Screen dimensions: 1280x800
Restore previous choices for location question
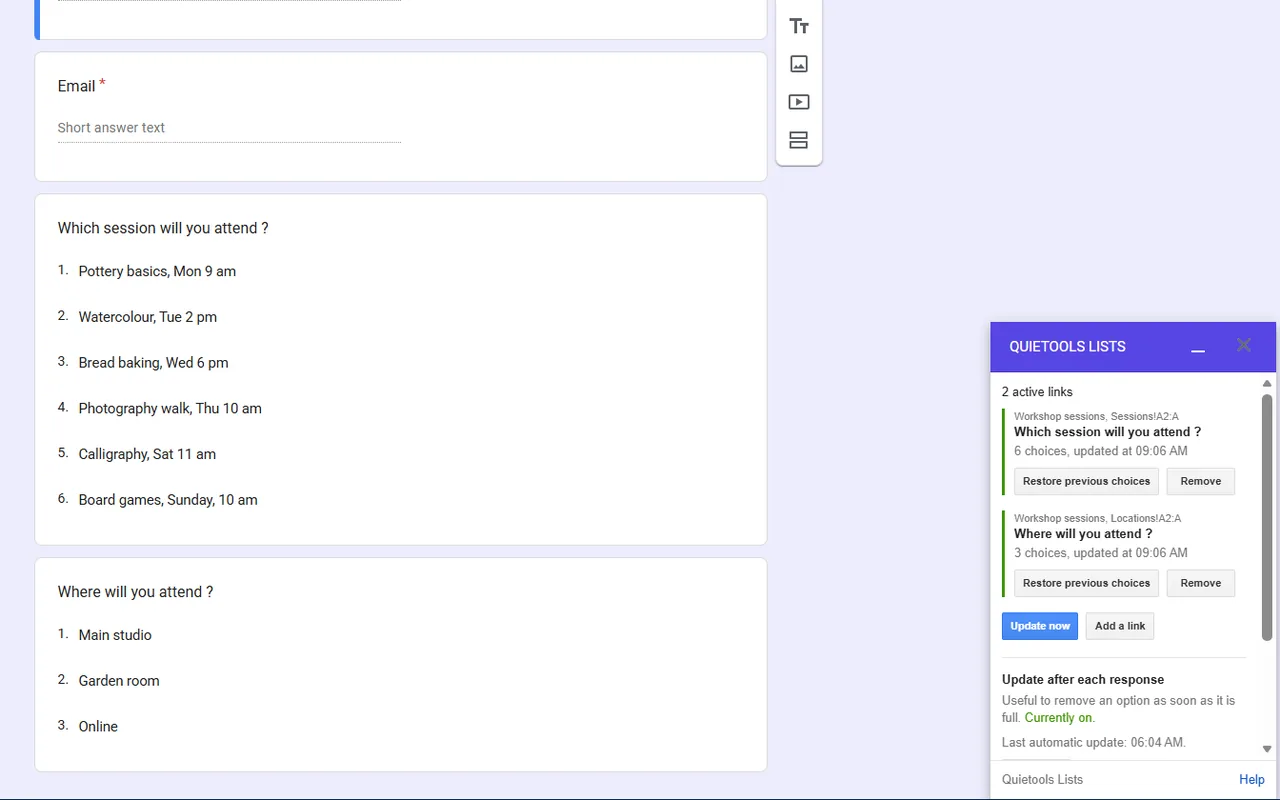click(1086, 583)
